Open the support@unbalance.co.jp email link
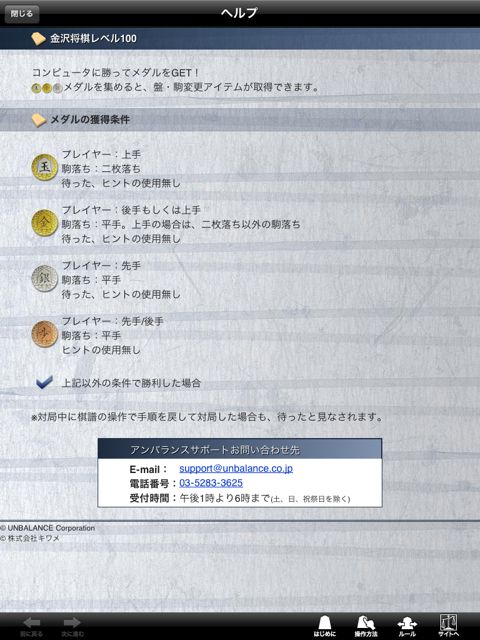This screenshot has height=640, width=480. click(236, 468)
